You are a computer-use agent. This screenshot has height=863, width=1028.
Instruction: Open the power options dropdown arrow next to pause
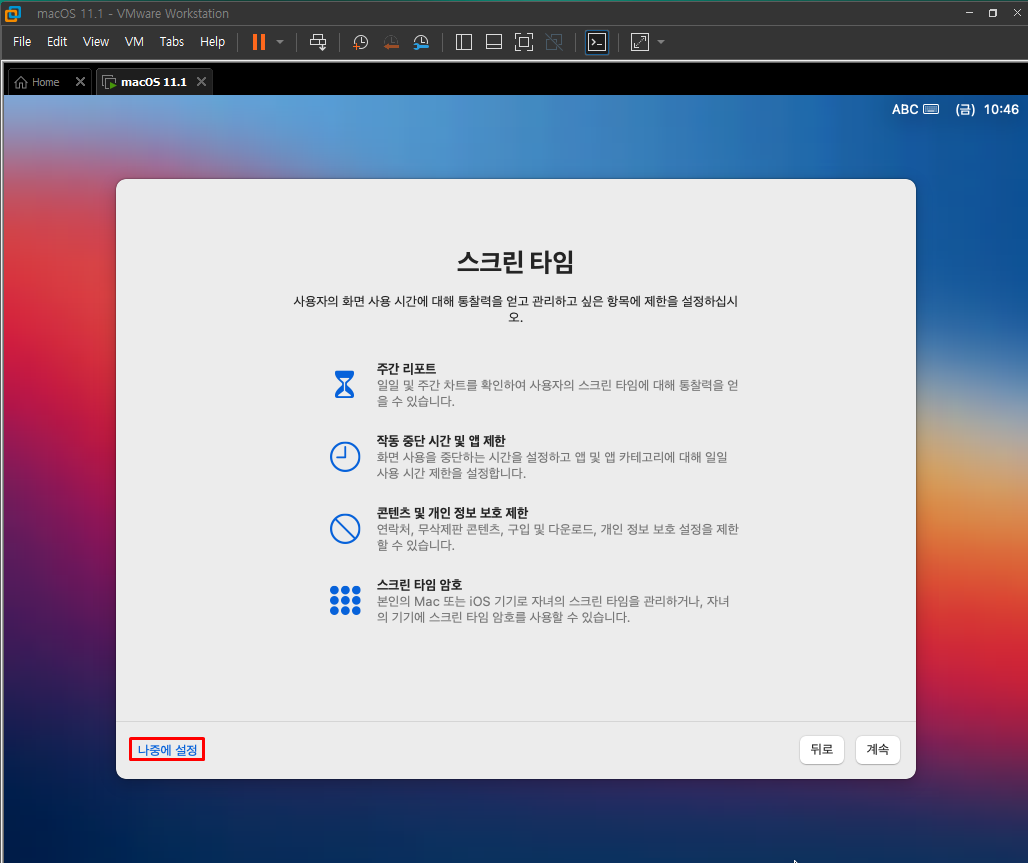point(280,42)
